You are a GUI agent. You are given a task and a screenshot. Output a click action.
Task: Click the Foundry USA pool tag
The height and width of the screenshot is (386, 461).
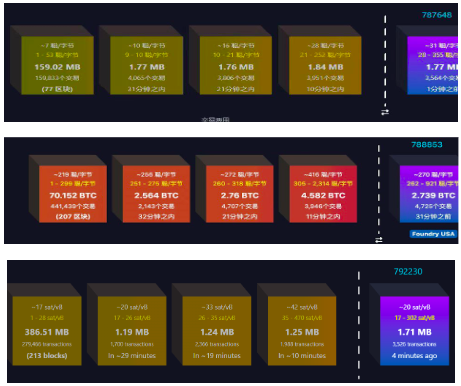pos(433,234)
